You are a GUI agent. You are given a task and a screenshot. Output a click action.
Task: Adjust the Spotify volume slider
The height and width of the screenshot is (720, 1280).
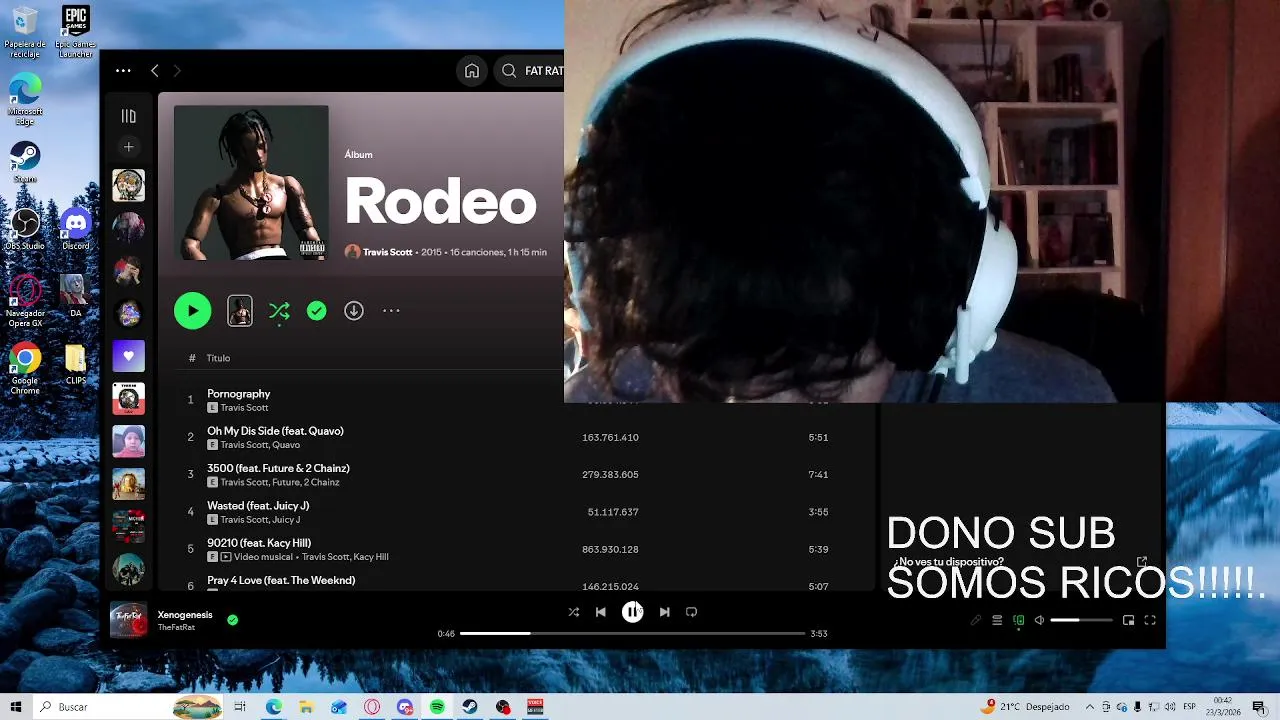1081,620
